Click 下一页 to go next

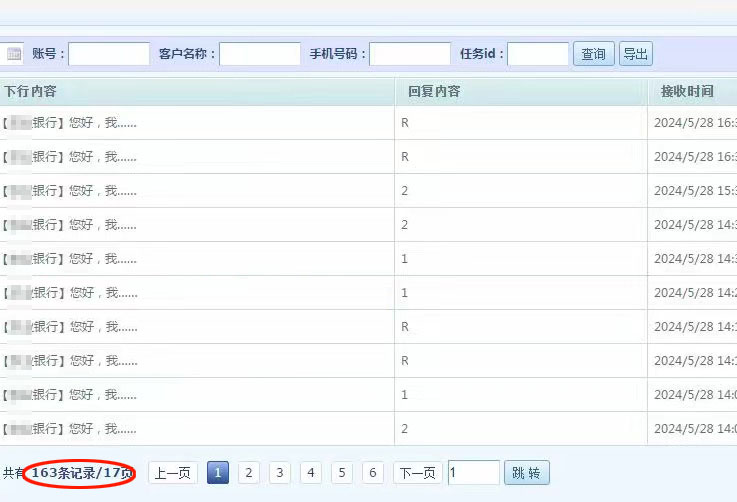coord(417,473)
